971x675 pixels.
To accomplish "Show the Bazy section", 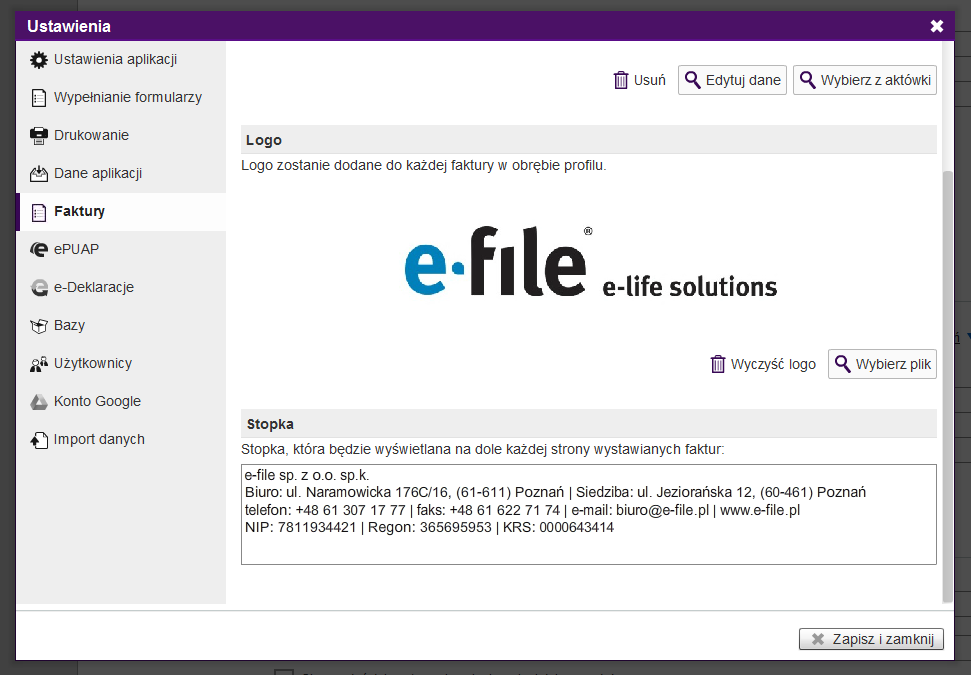I will tap(121, 325).
